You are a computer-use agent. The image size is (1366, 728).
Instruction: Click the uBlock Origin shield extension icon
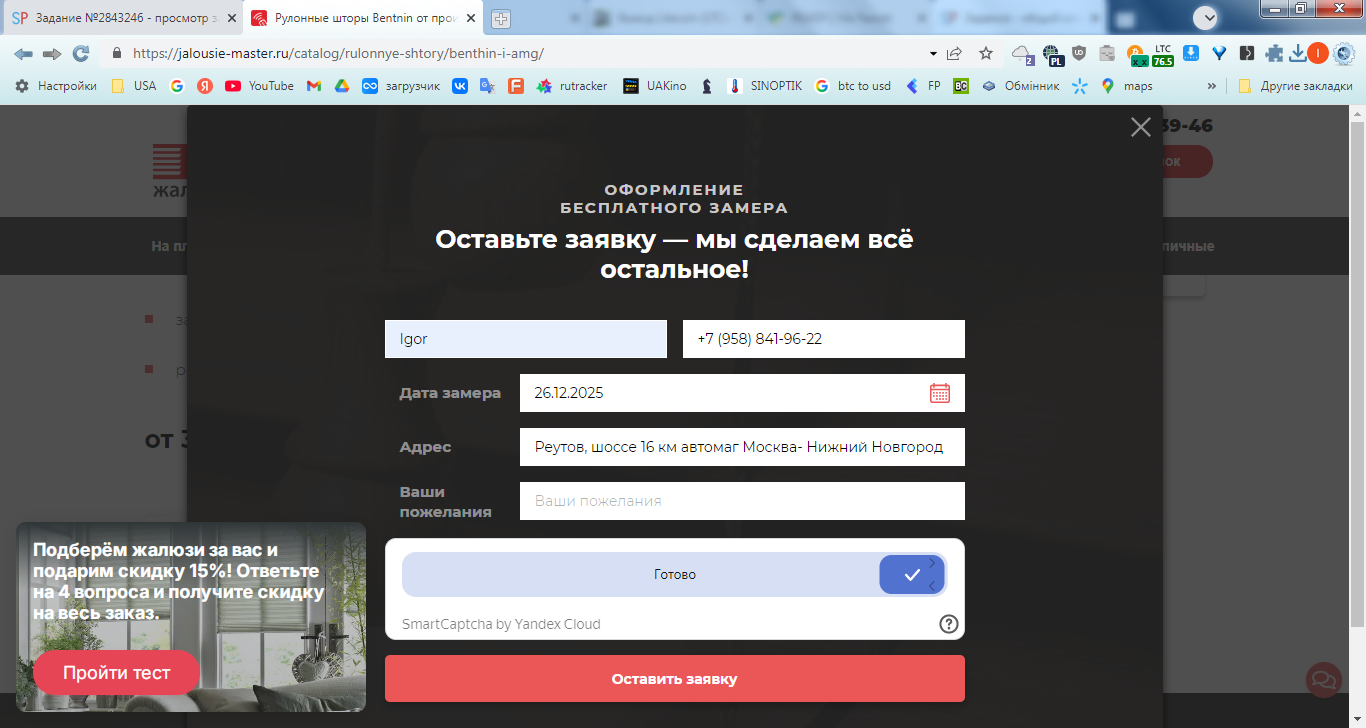click(1079, 54)
